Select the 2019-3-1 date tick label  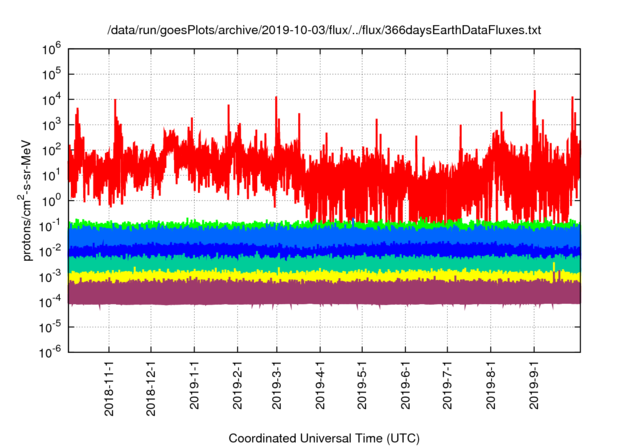(x=278, y=387)
